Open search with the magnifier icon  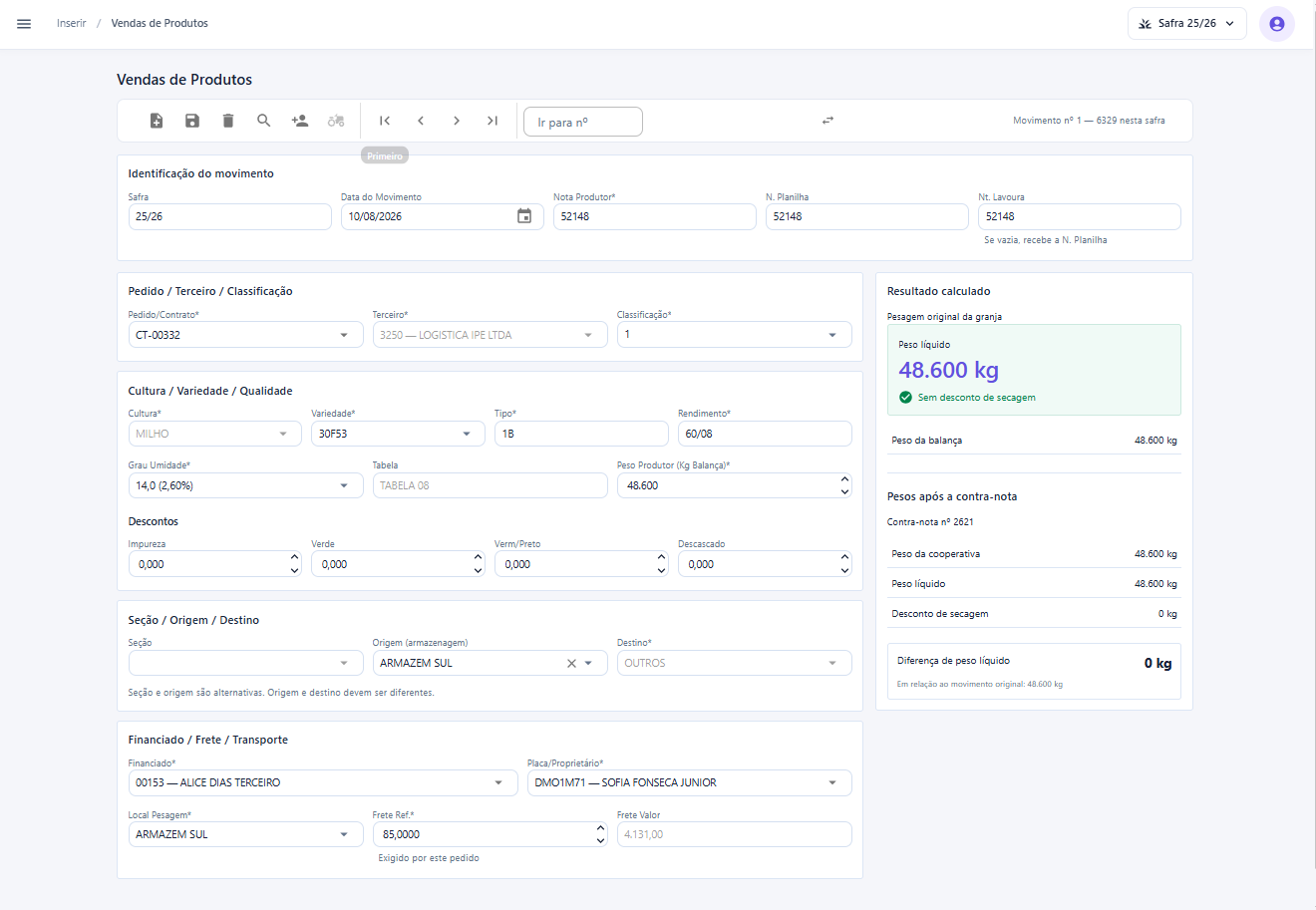tap(264, 121)
